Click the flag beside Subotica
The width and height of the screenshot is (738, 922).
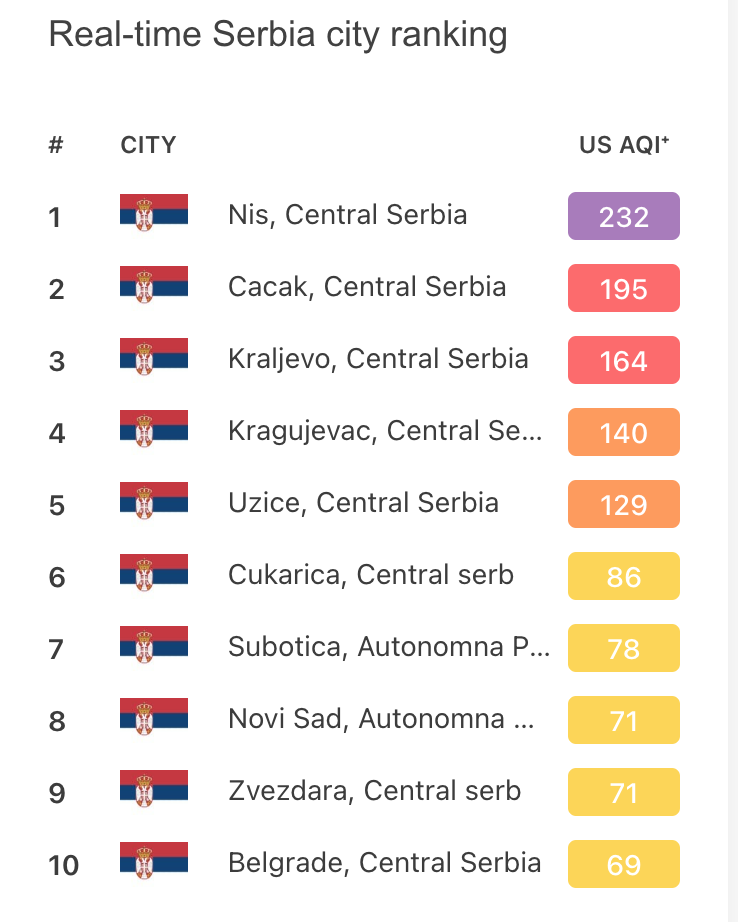154,647
